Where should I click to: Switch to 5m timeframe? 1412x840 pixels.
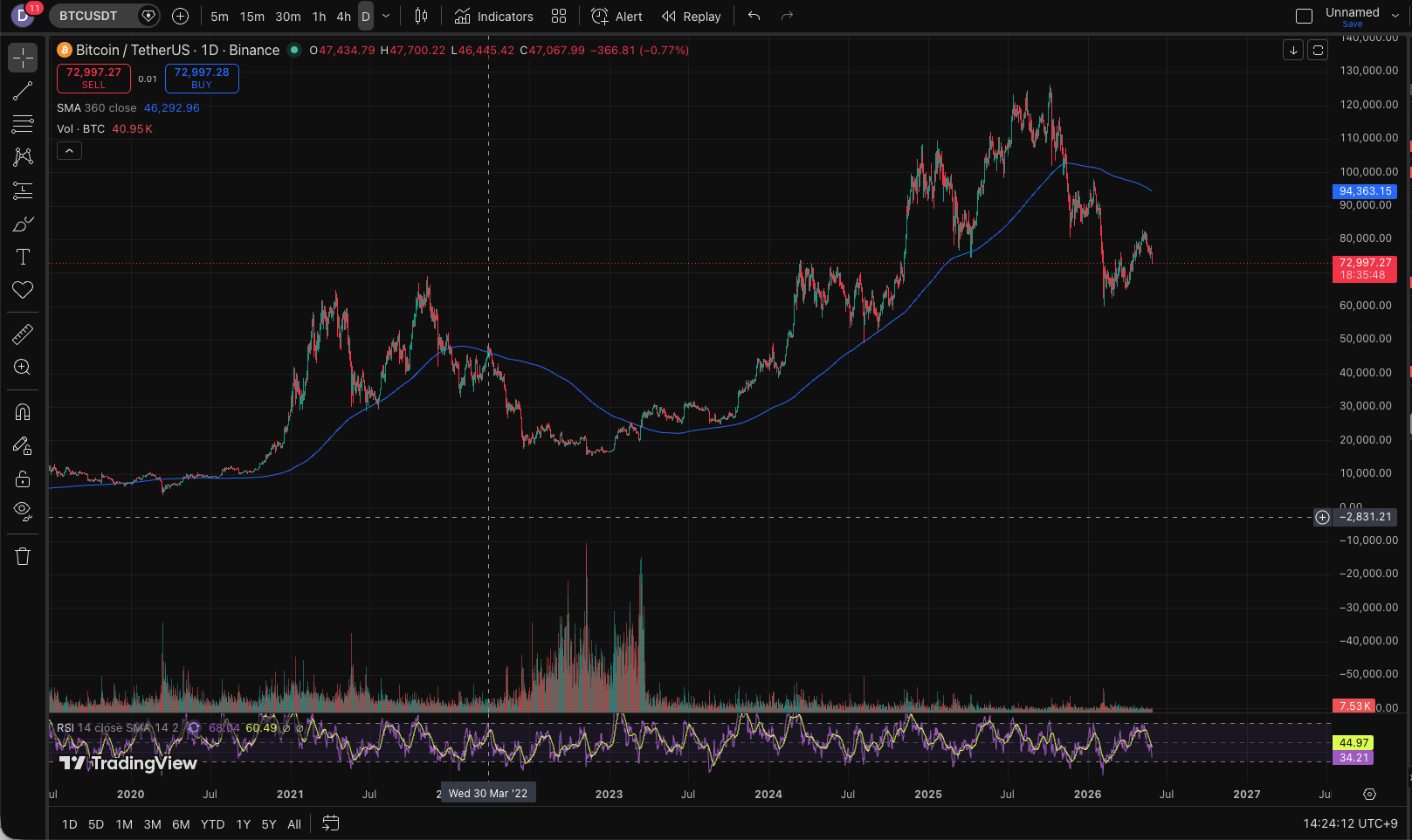click(x=219, y=17)
